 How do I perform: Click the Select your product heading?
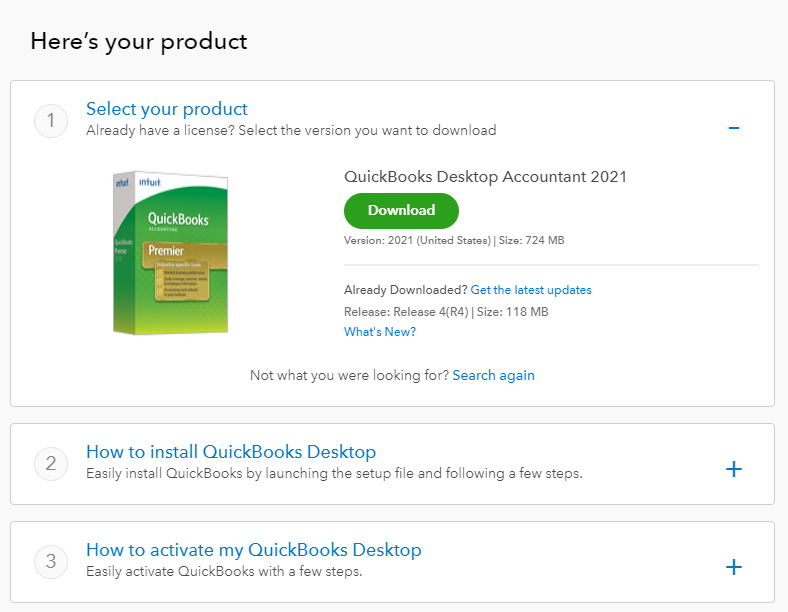coord(167,109)
